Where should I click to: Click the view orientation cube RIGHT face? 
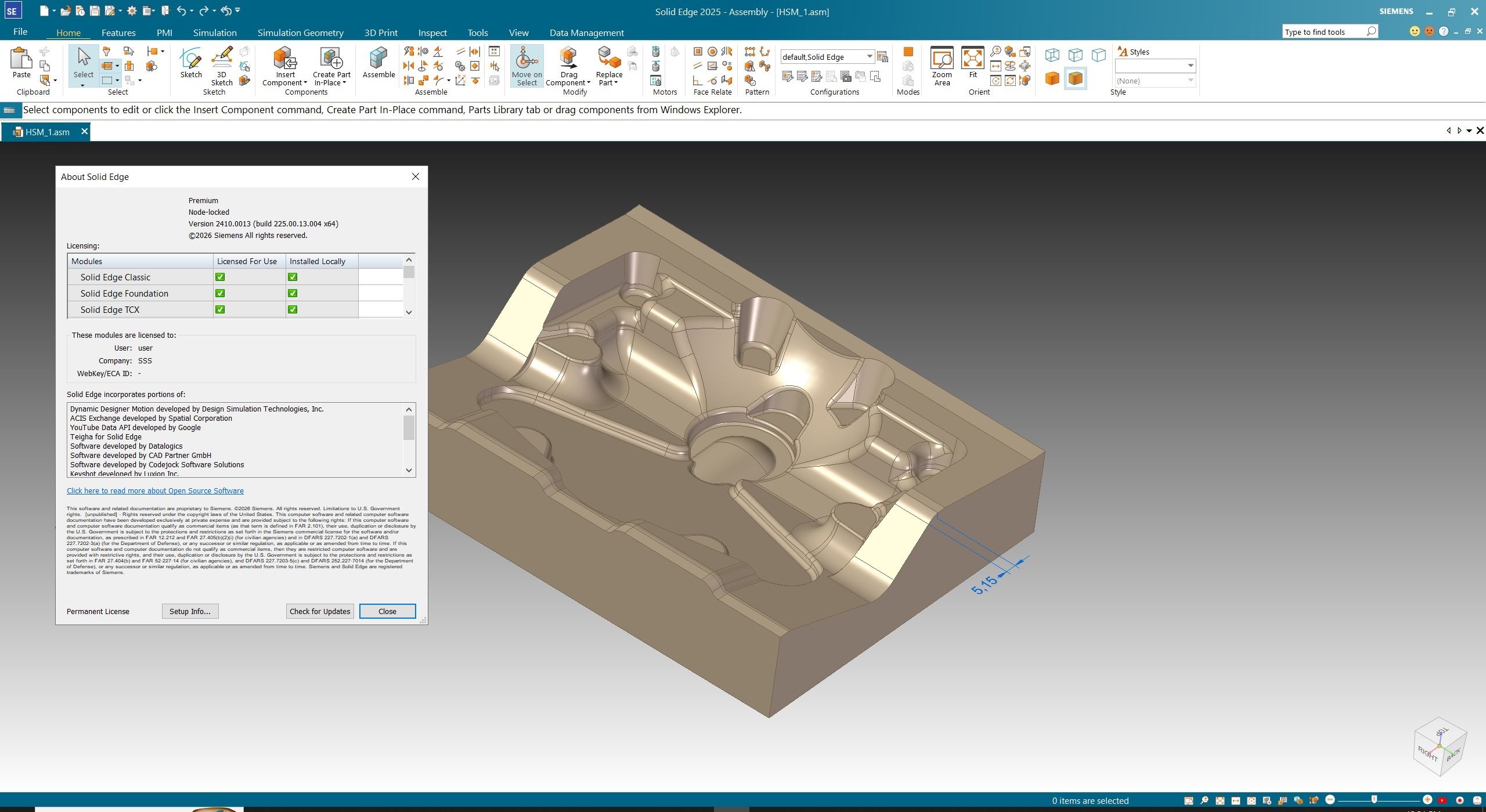pyautogui.click(x=1427, y=754)
